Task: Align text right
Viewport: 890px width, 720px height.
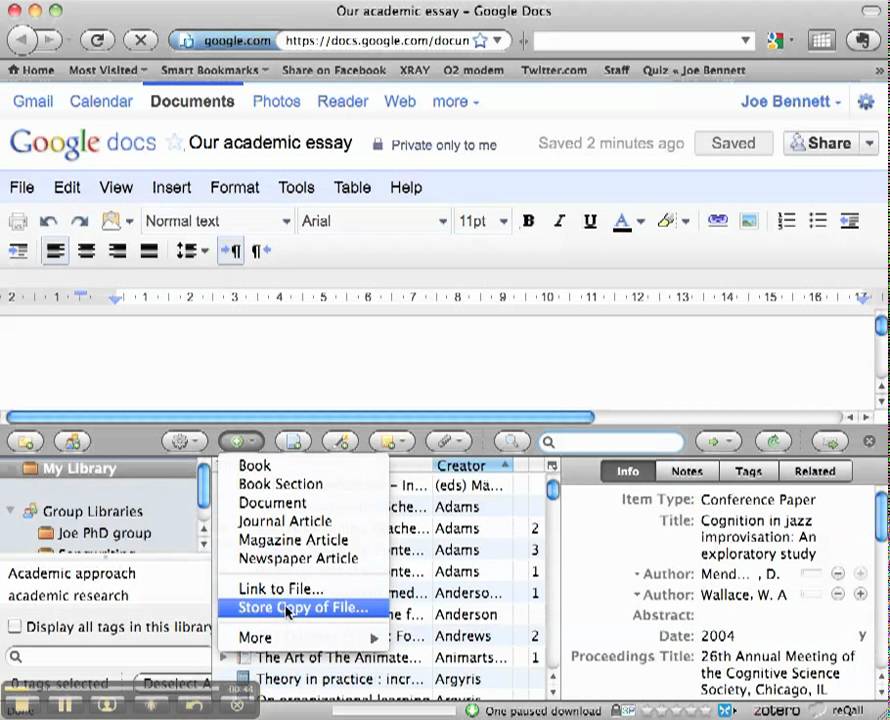Action: coord(117,250)
